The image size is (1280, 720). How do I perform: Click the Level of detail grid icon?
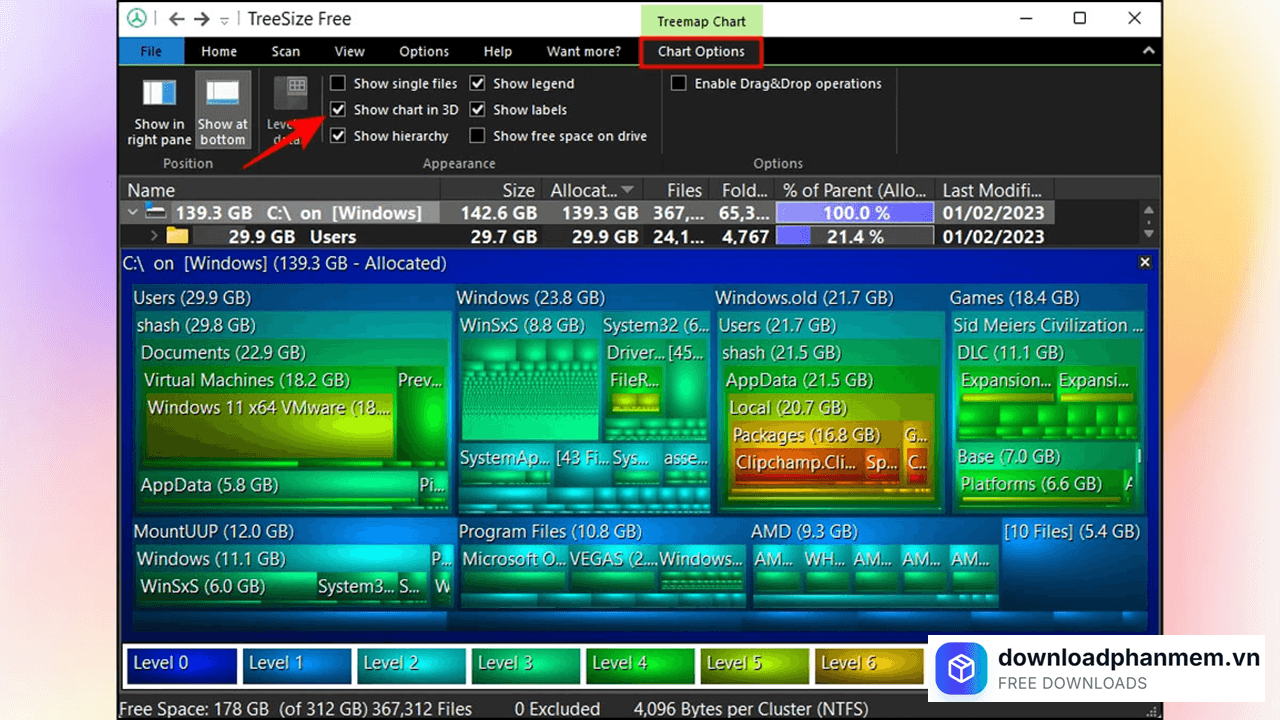click(x=295, y=90)
